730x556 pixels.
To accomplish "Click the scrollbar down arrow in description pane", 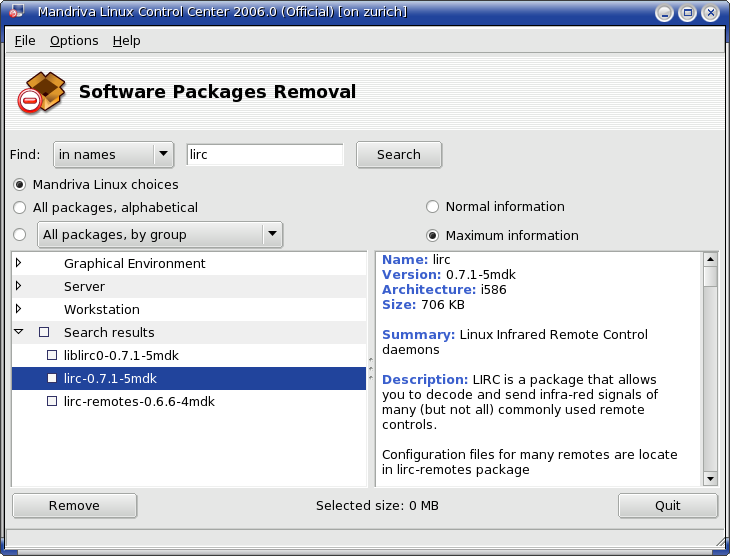I will click(x=710, y=478).
